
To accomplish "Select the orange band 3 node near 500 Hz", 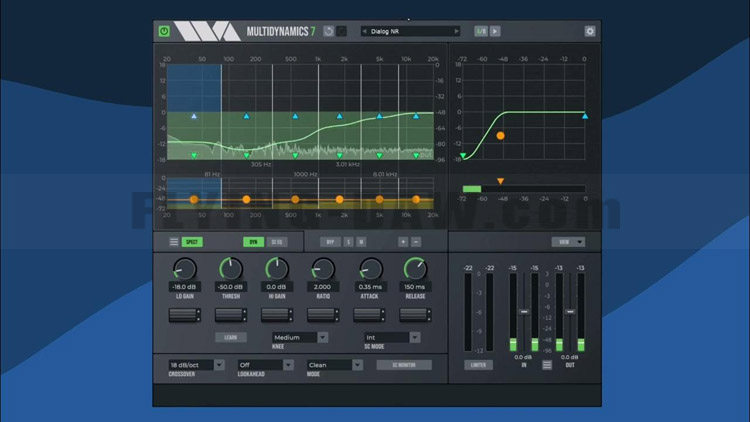I will pos(295,200).
